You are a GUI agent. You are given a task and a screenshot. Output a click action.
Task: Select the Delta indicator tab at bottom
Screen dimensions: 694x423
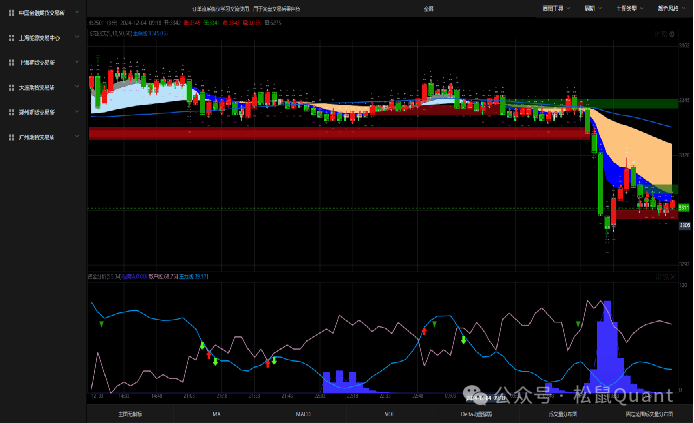[476, 413]
